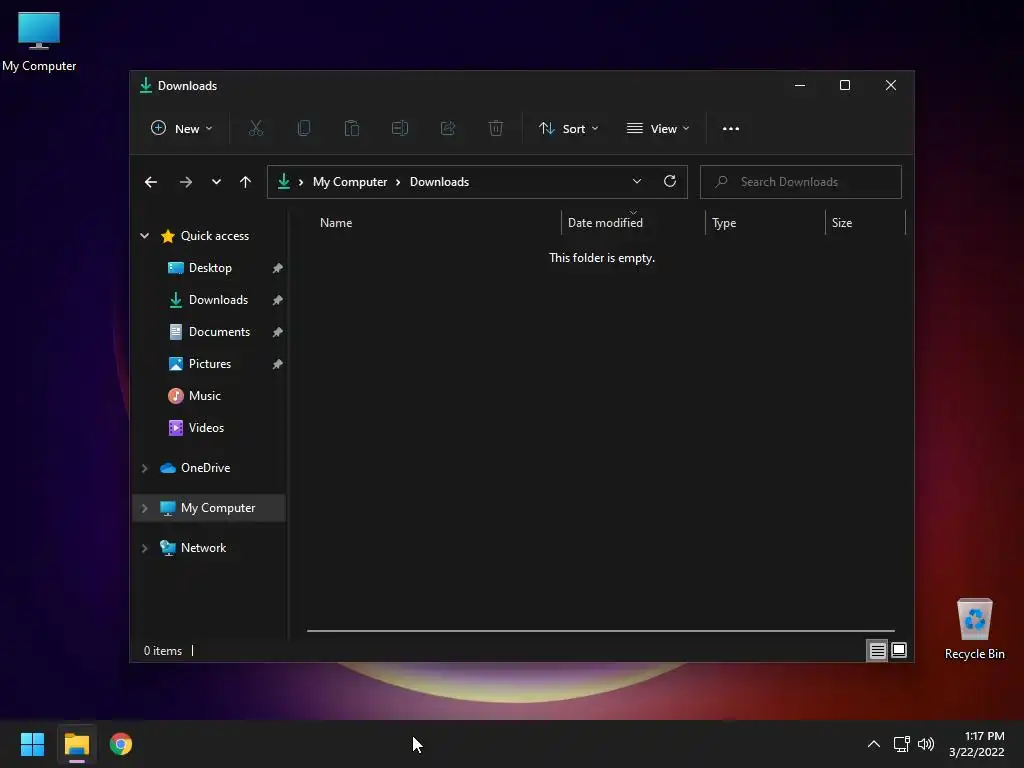Click My Computer breadcrumb in address bar
Screen dimensions: 1024x768
(350, 182)
